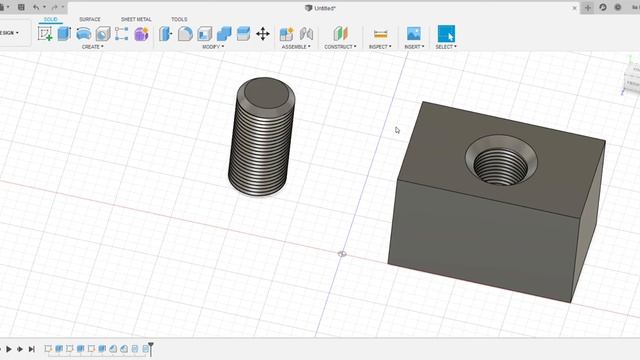Open the Select dropdown menu
Image resolution: width=640 pixels, height=360 pixels.
pyautogui.click(x=446, y=47)
